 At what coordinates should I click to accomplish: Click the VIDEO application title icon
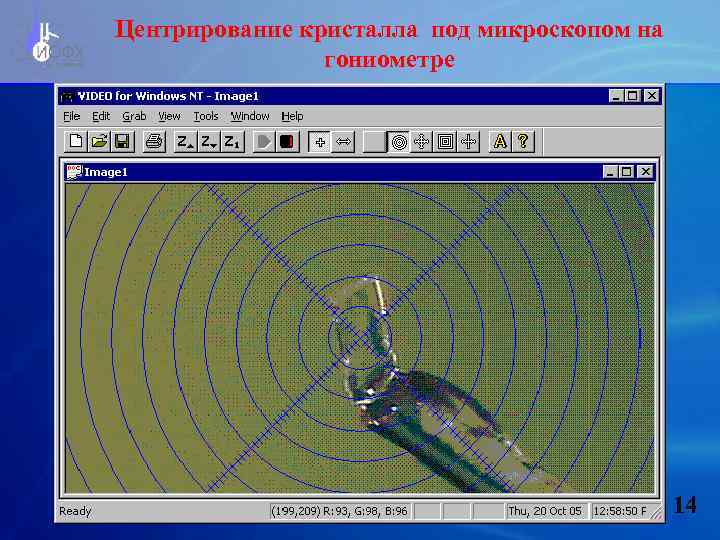[68, 96]
